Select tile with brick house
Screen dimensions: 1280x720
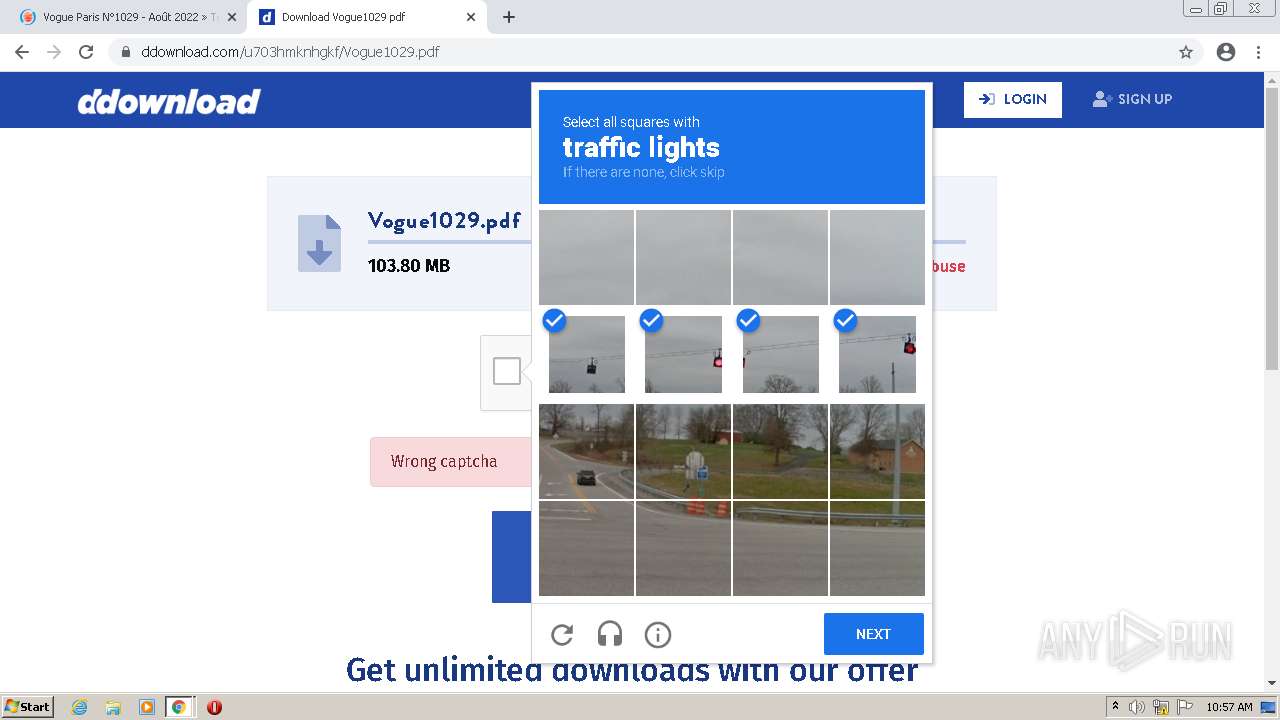pos(877,451)
